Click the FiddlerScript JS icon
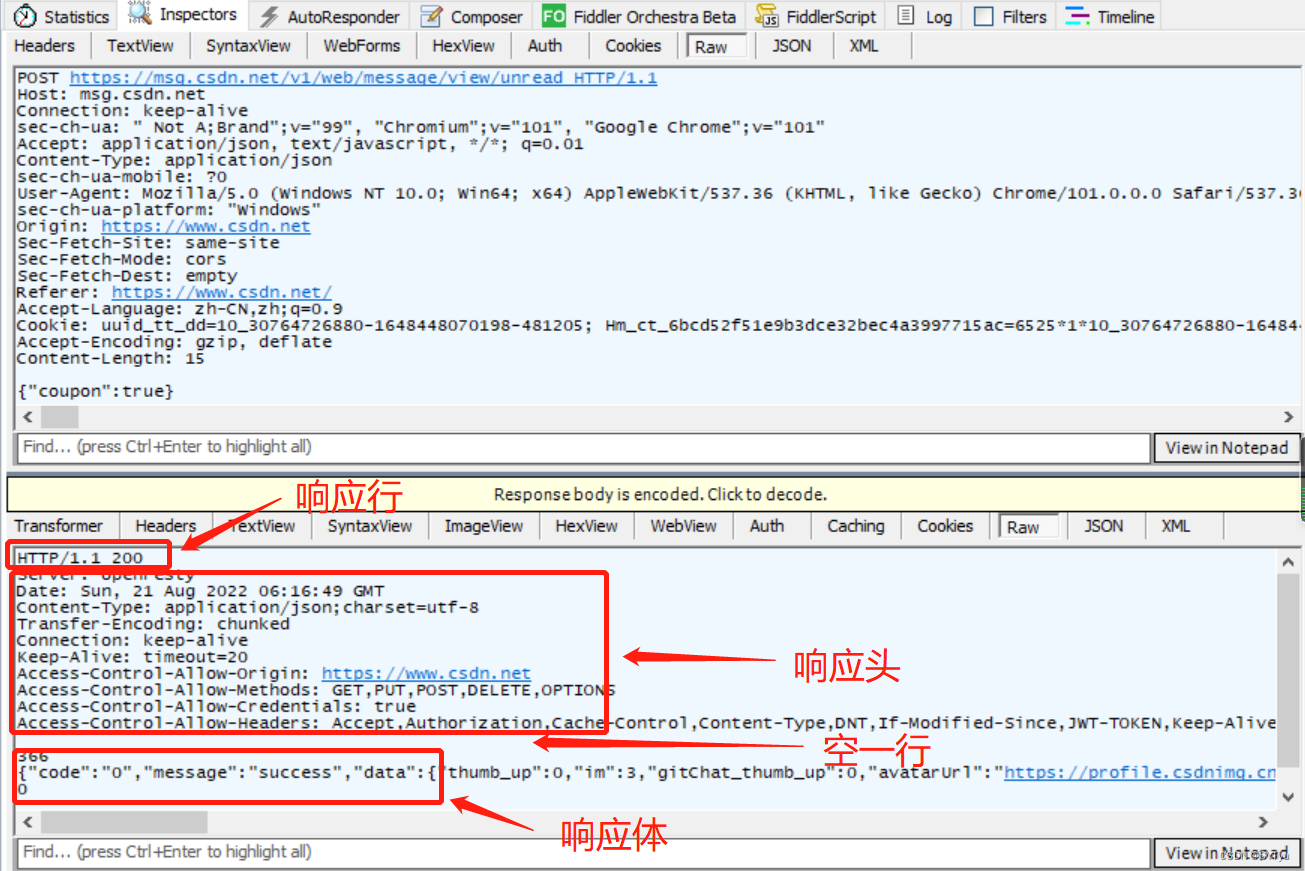This screenshot has height=871, width=1305. tap(767, 16)
